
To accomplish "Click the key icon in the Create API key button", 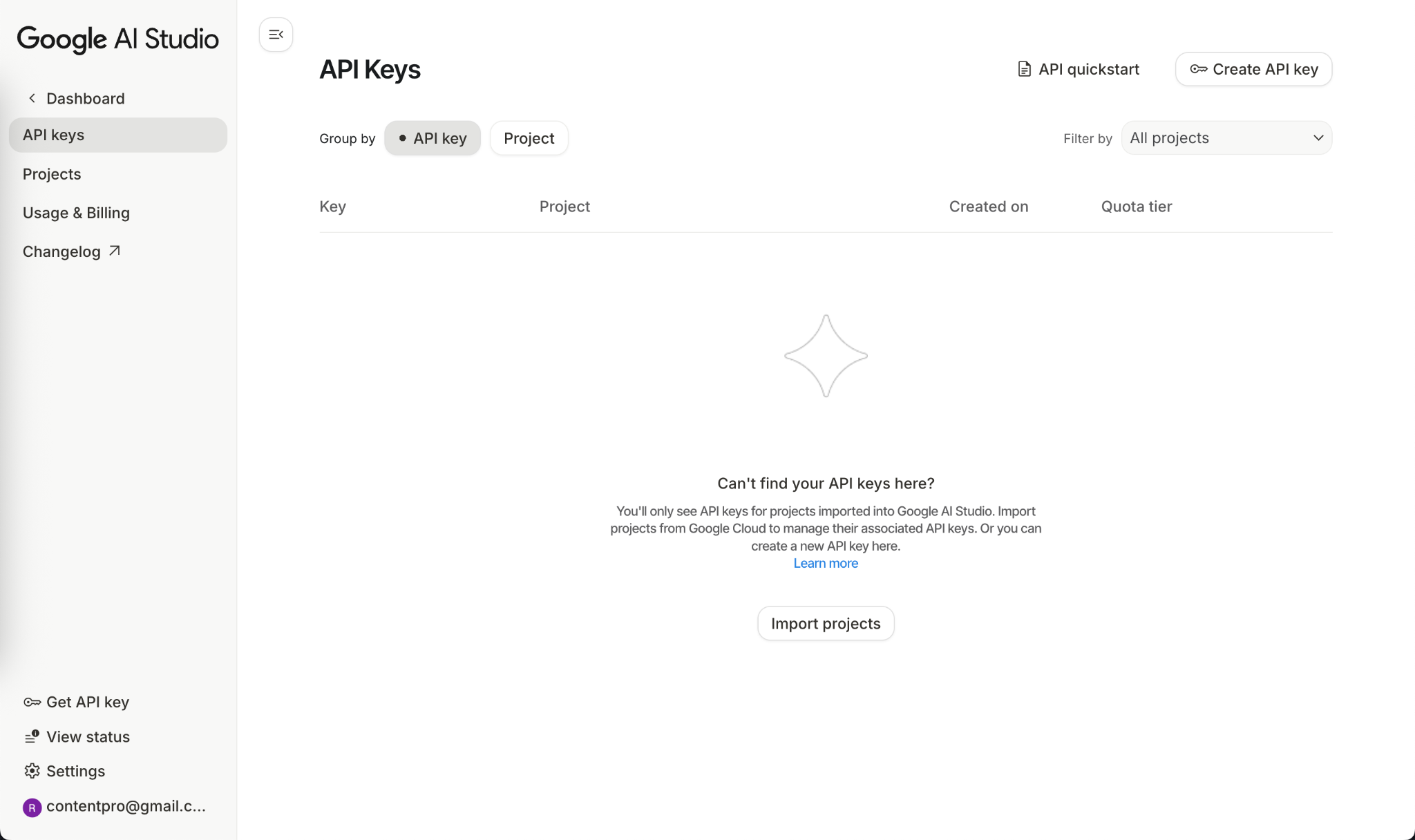I will 1199,69.
